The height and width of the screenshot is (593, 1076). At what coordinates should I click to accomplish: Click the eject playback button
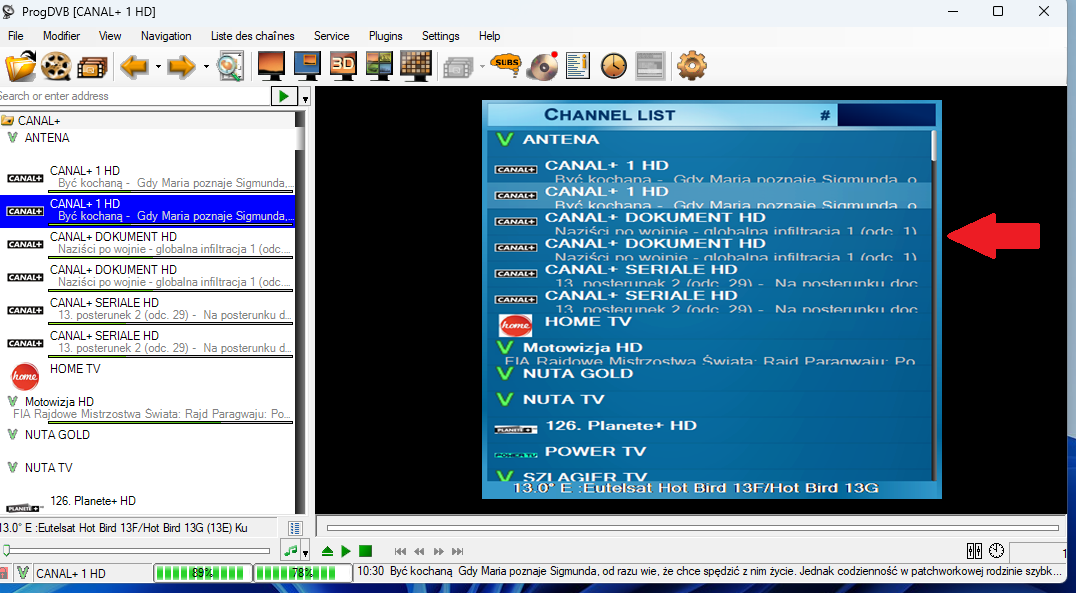click(x=327, y=551)
